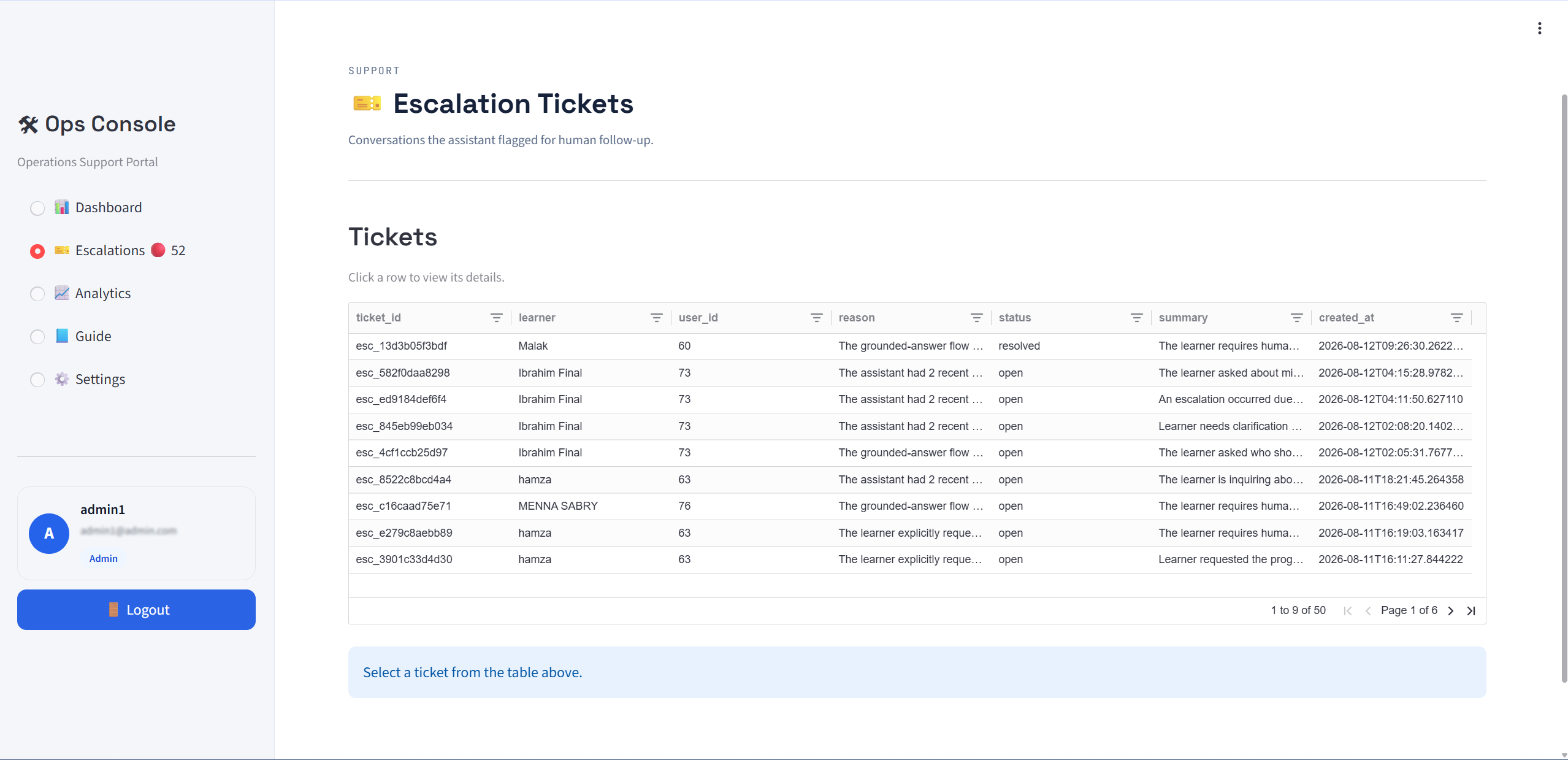Open the three-dot options menu
The height and width of the screenshot is (760, 1568).
point(1539,28)
